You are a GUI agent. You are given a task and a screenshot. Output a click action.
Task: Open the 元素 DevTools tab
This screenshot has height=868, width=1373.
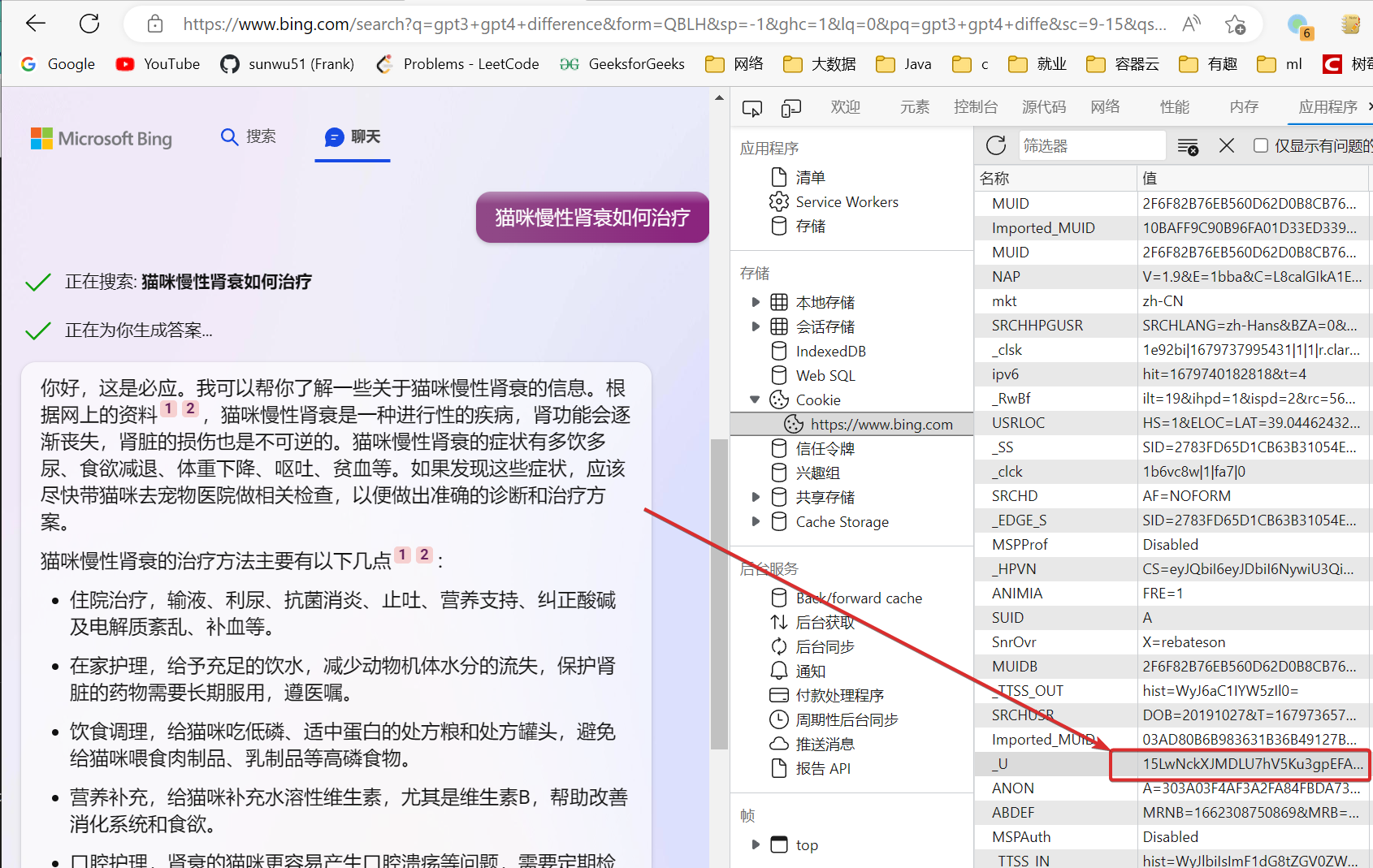tap(915, 107)
